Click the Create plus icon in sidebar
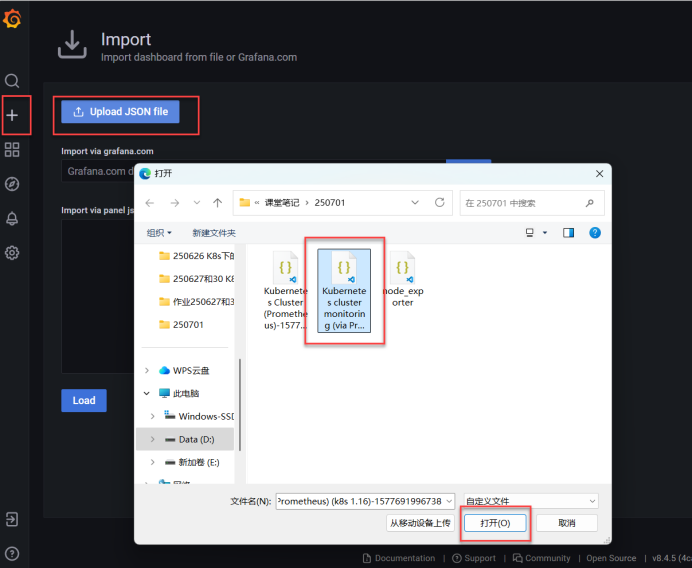Viewport: 692px width, 568px height. pyautogui.click(x=12, y=116)
